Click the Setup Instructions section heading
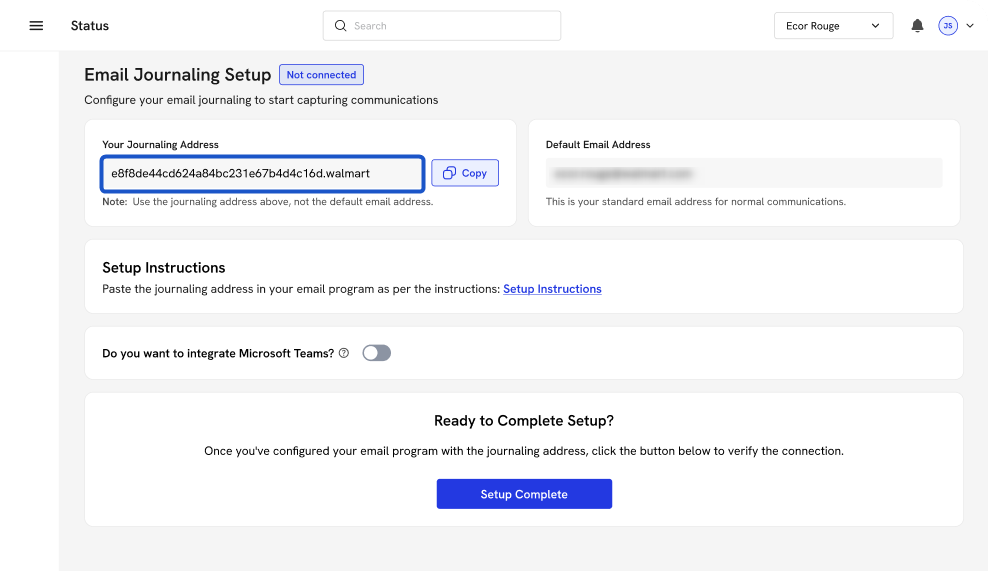The width and height of the screenshot is (988, 571). click(163, 268)
